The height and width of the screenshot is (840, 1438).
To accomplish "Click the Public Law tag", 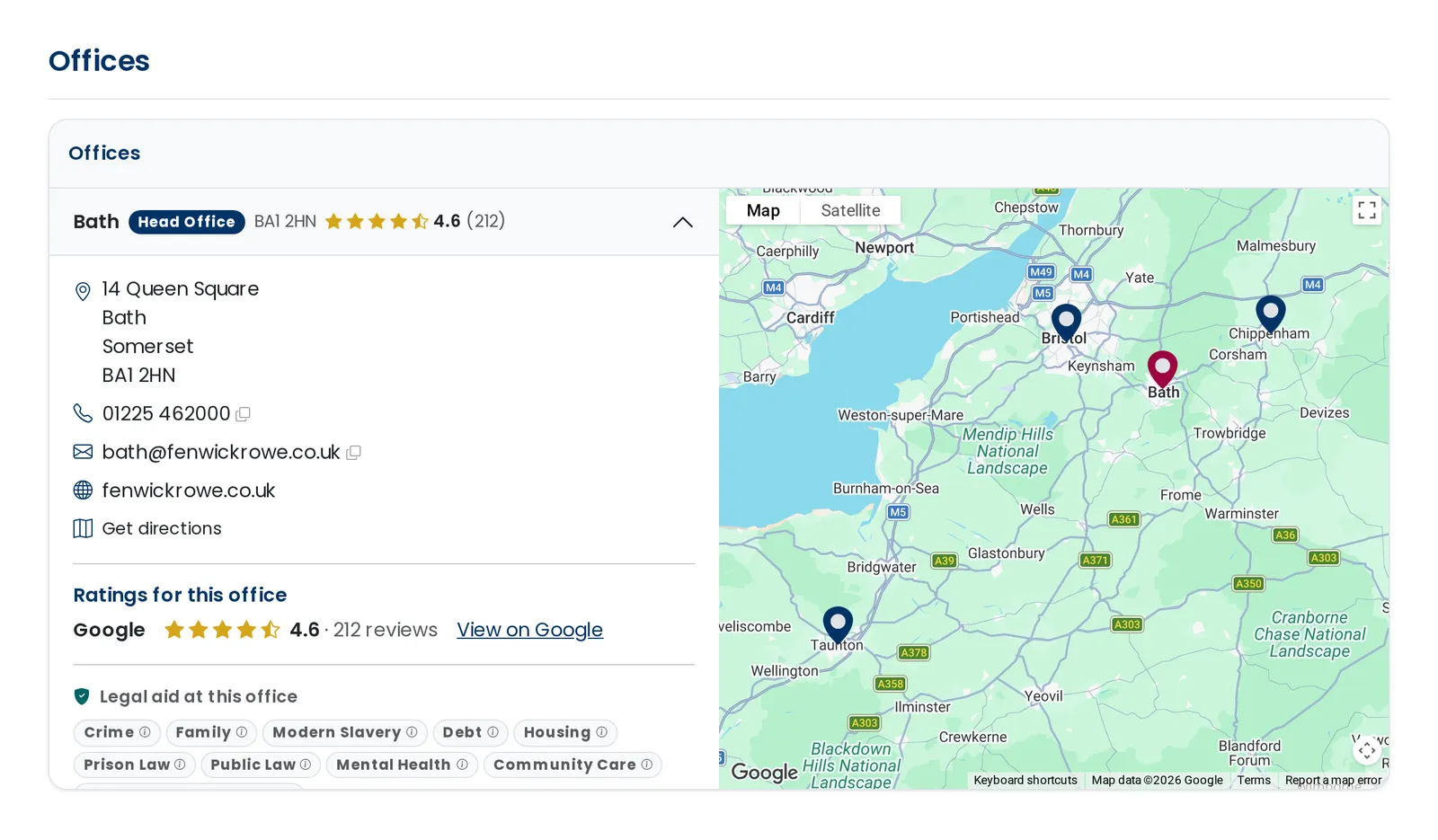I will (x=261, y=765).
